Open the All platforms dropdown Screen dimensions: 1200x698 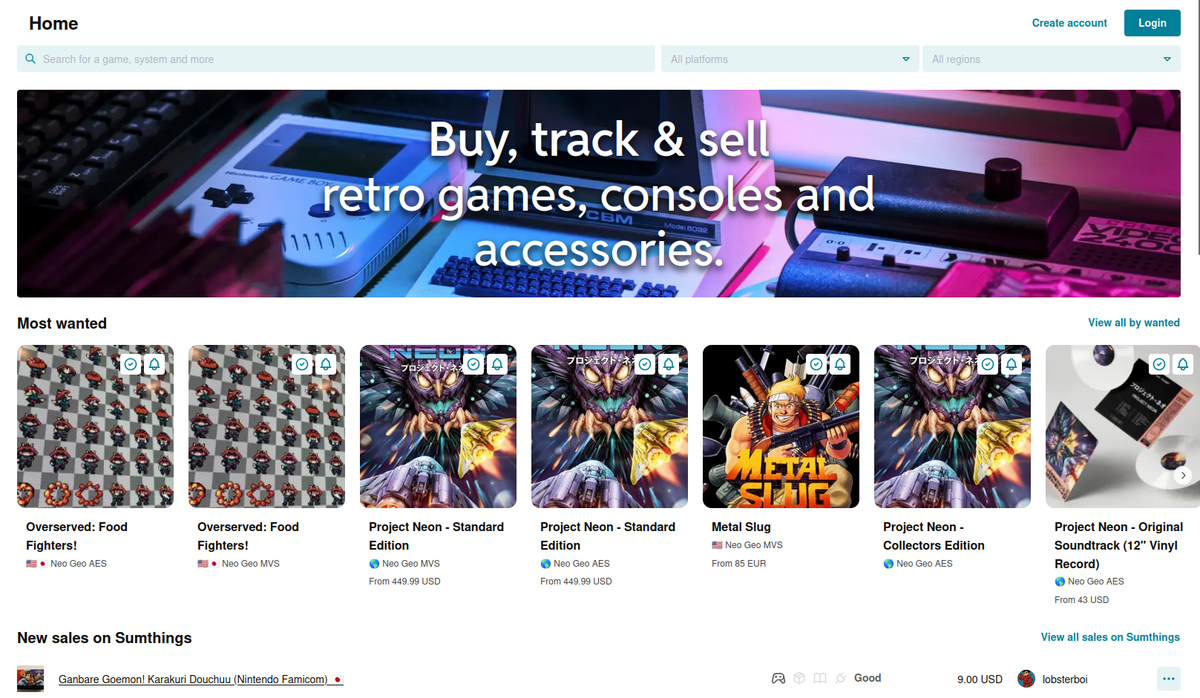pos(789,59)
